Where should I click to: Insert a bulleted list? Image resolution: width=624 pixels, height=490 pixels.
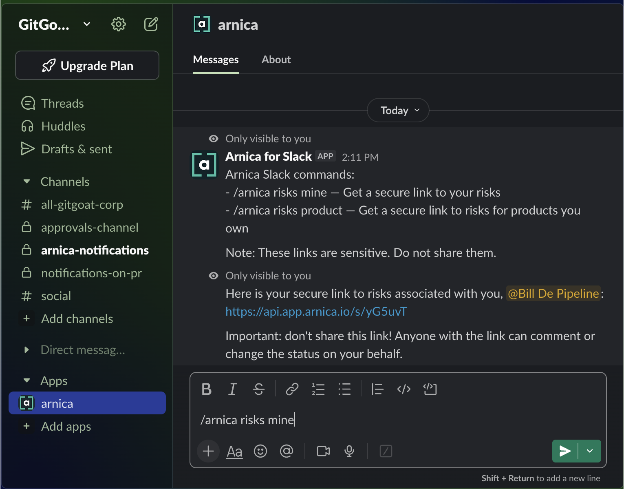(x=344, y=389)
